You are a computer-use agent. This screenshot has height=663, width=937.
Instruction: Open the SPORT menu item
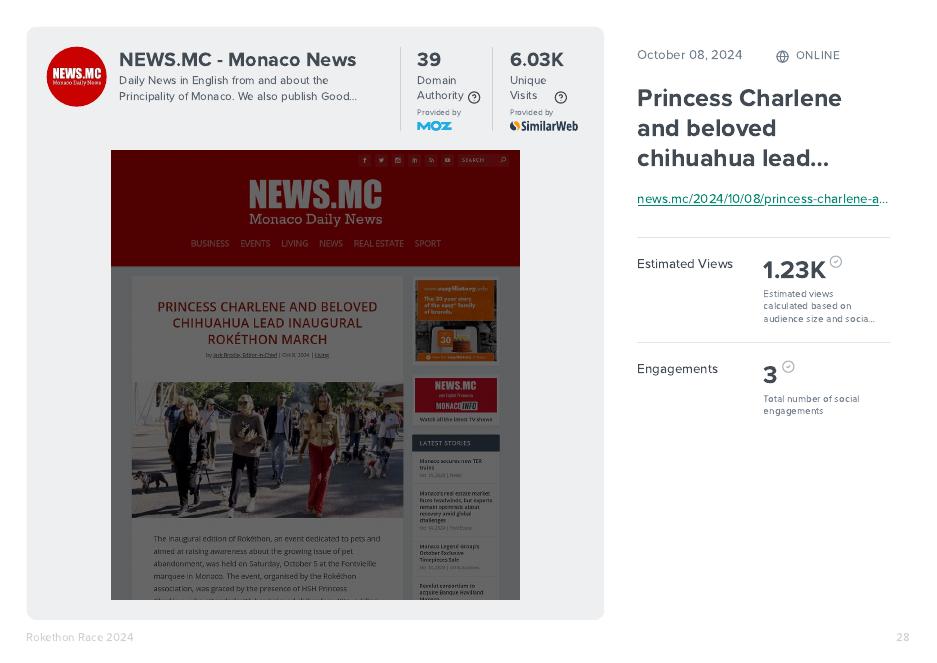click(427, 243)
